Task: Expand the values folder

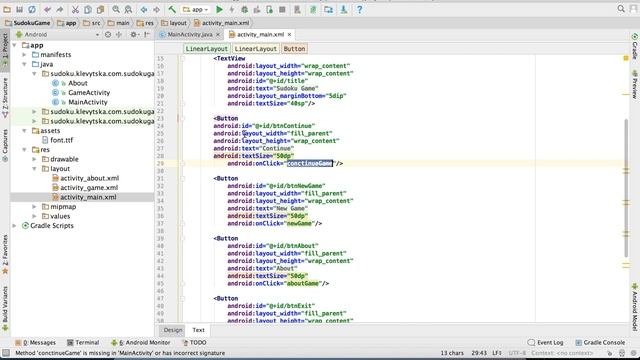Action: coord(35,216)
